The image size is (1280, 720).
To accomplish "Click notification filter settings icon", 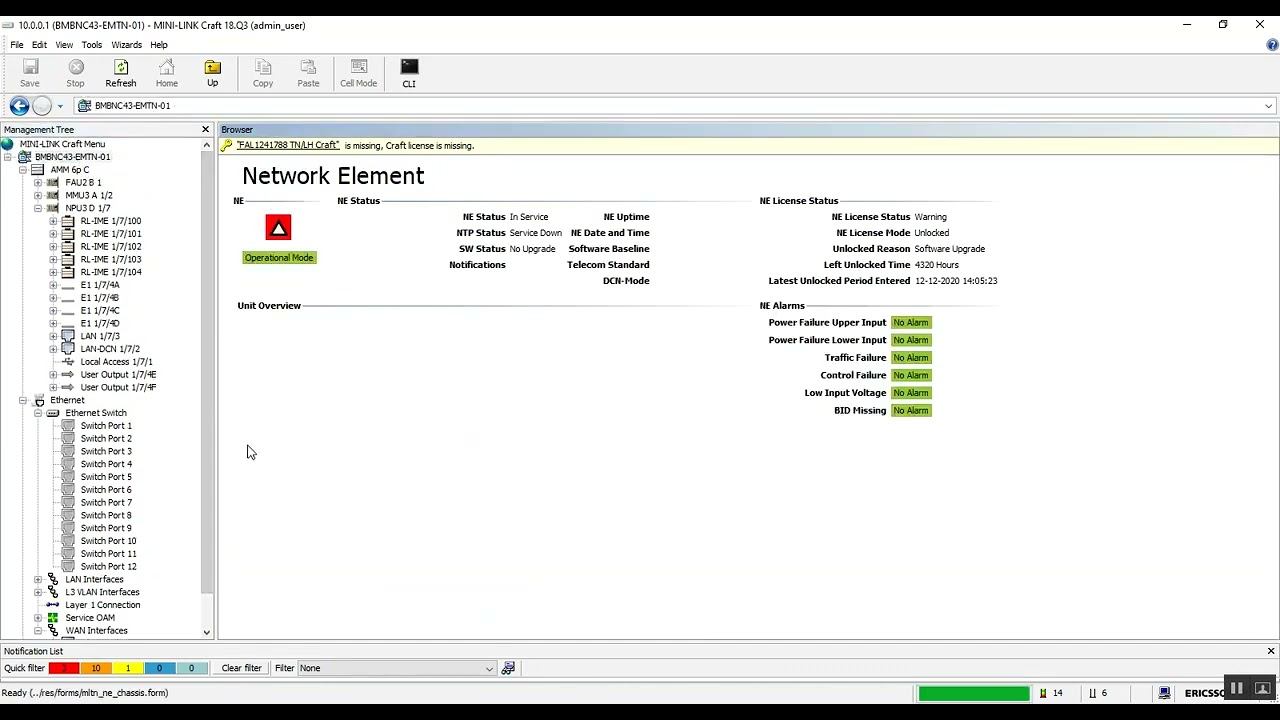I will [x=508, y=668].
